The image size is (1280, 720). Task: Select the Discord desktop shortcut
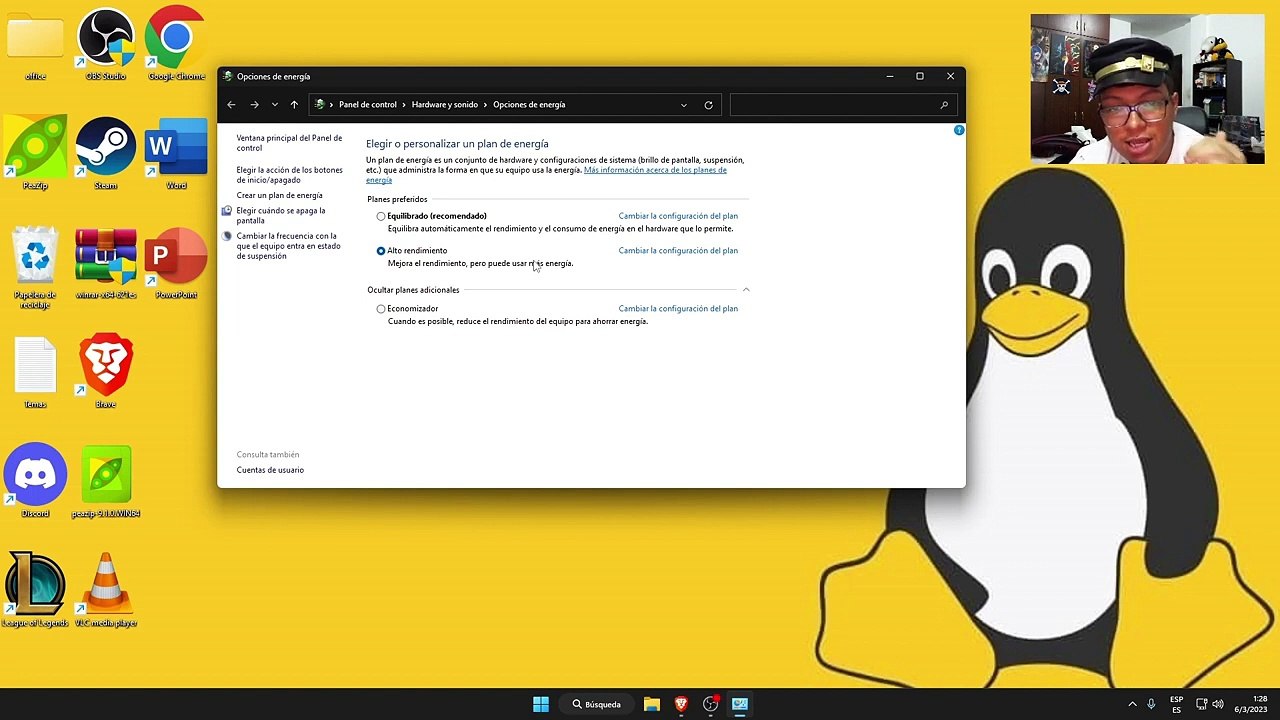point(36,482)
